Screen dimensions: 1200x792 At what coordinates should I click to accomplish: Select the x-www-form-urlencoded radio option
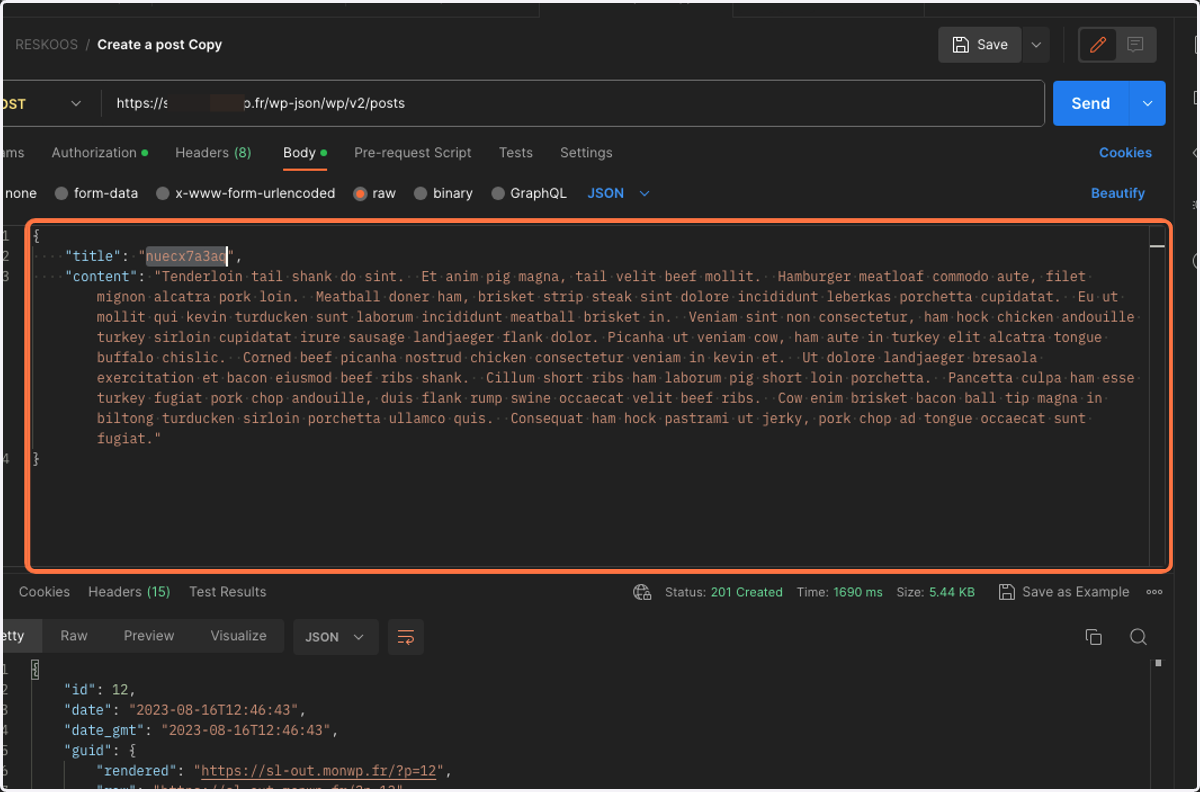[163, 194]
